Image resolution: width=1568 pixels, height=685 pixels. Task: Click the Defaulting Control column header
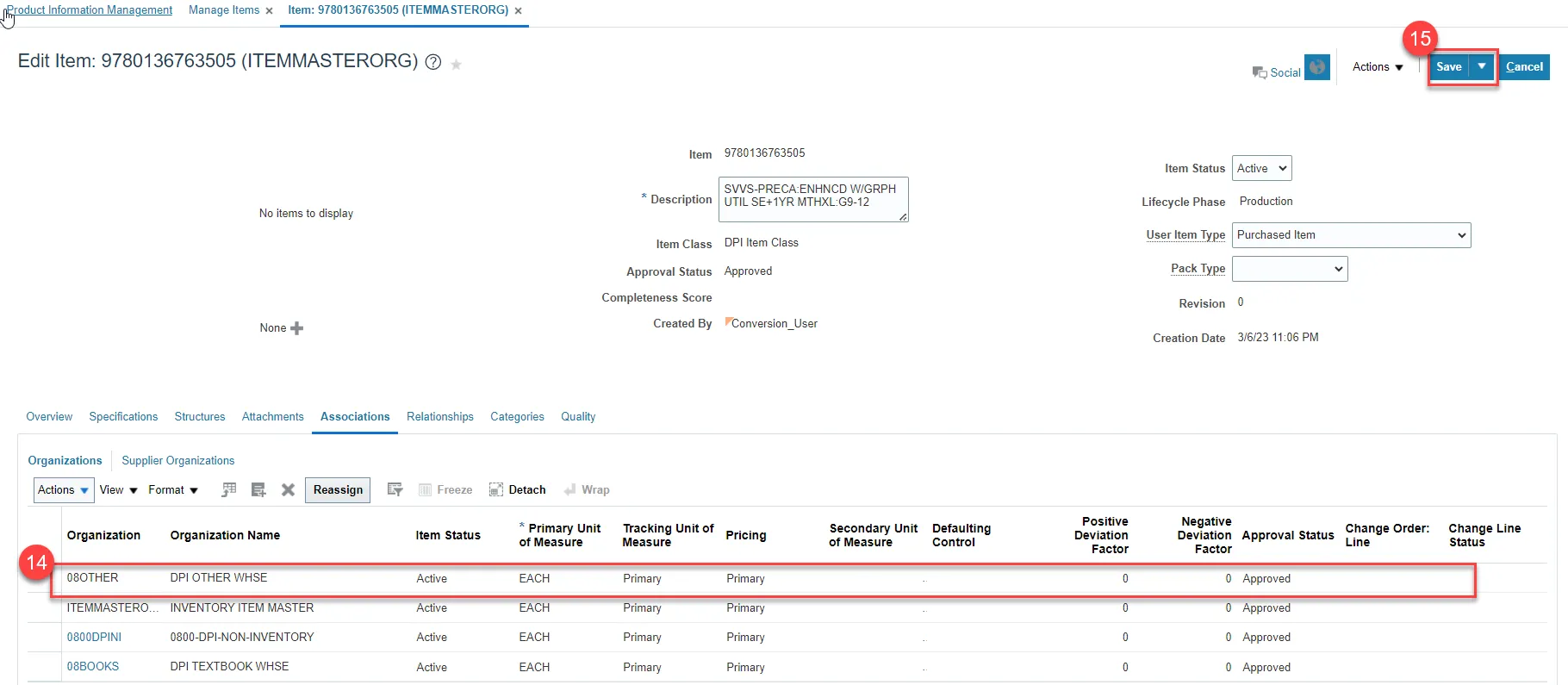(x=961, y=535)
